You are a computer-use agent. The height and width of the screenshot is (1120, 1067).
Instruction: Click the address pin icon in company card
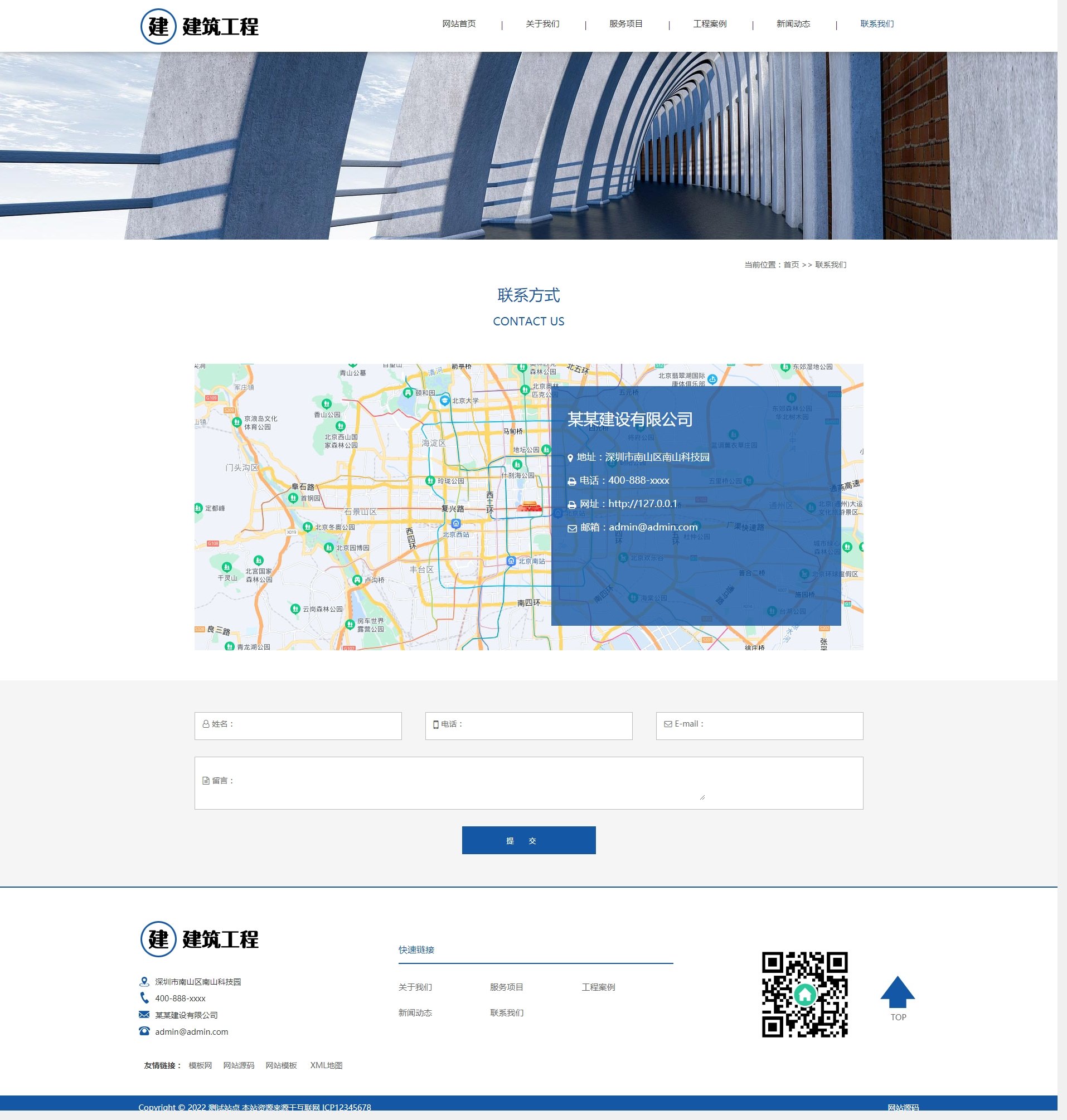click(570, 458)
